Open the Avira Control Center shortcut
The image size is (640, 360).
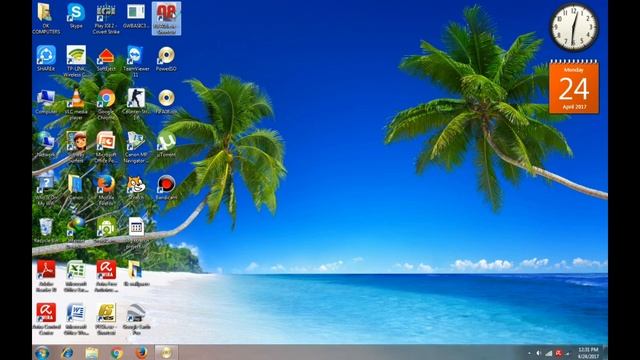(46, 319)
